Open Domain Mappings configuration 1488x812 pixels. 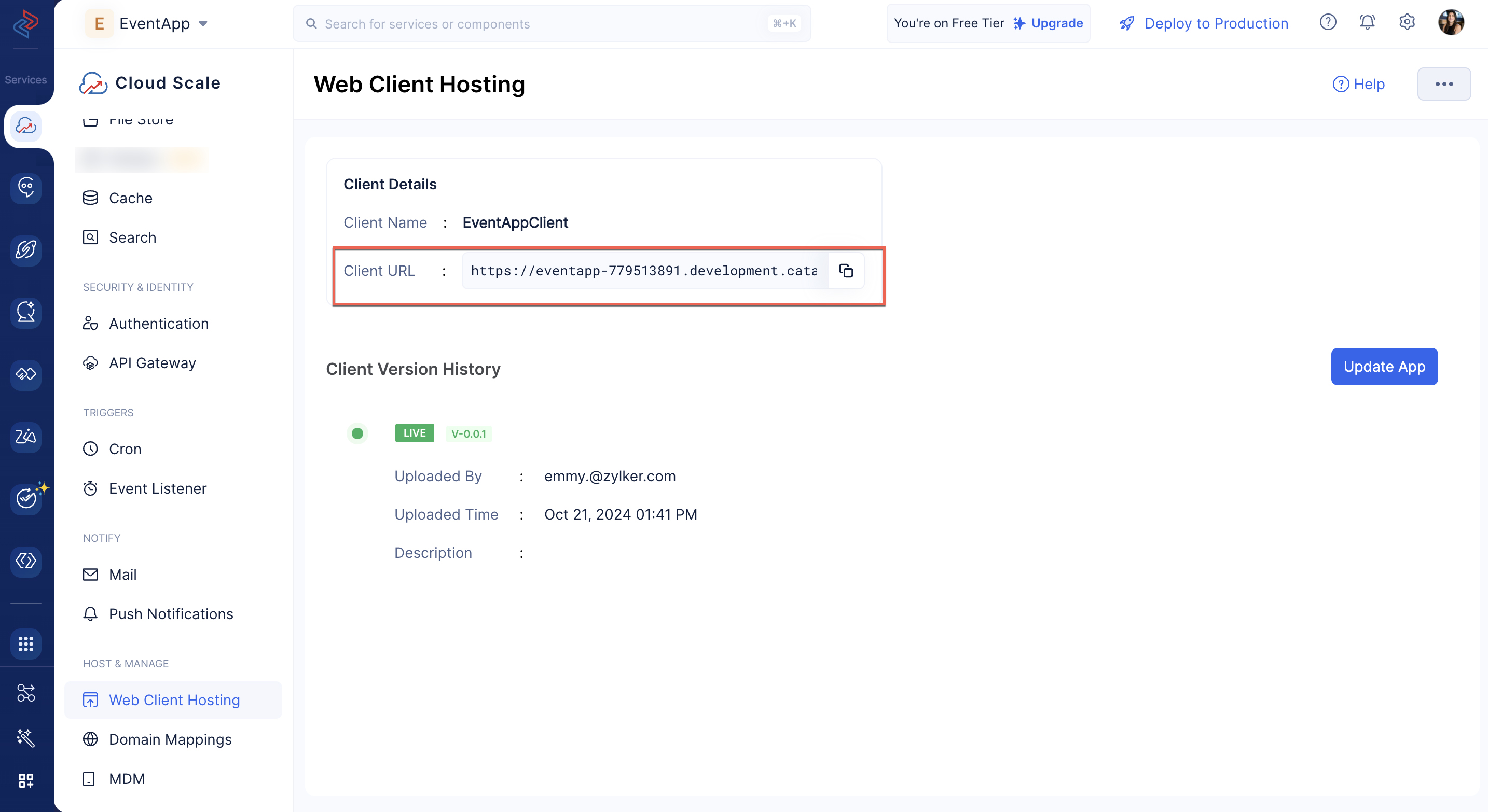pyautogui.click(x=170, y=739)
